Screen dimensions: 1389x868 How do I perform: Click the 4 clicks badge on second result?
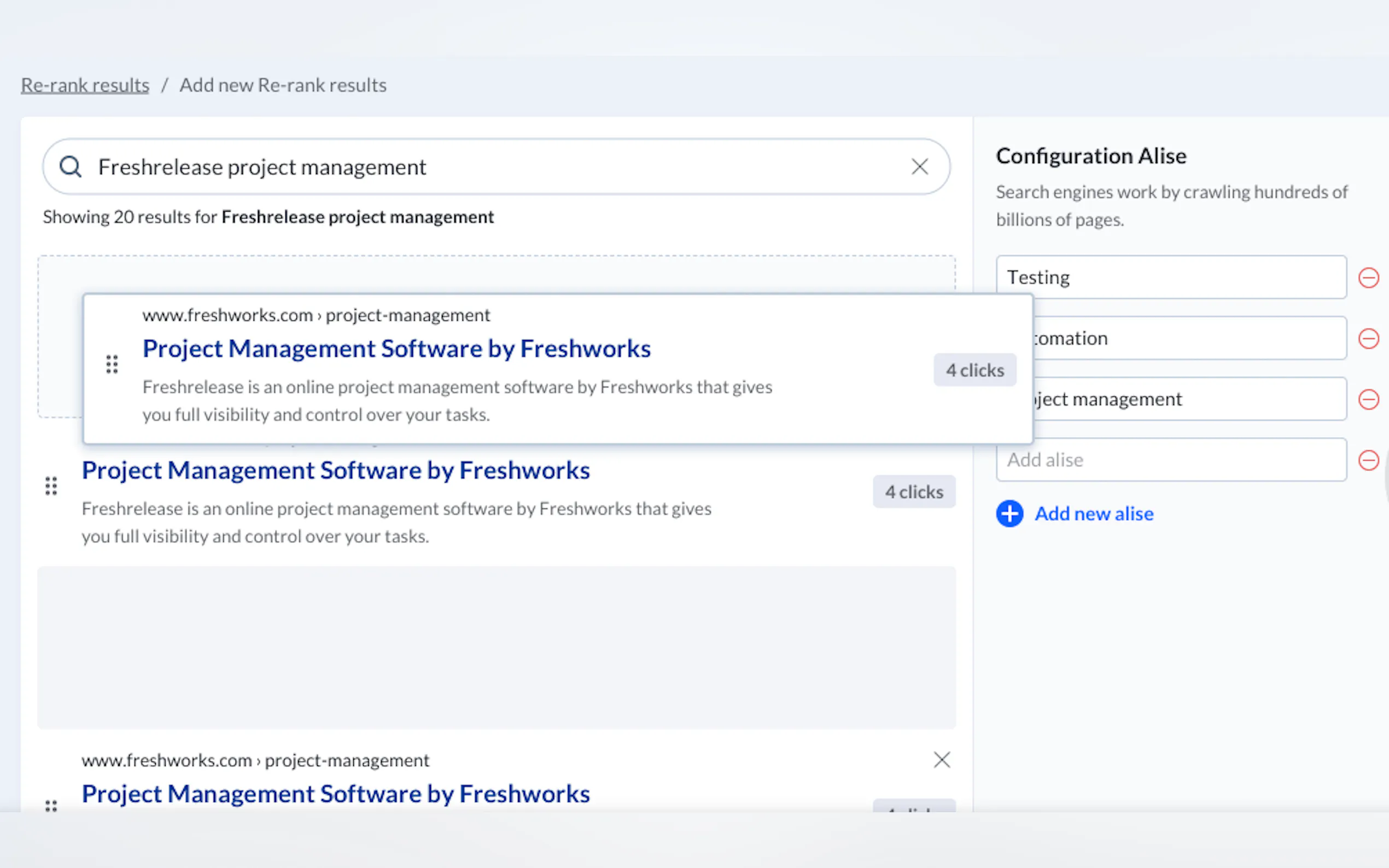click(914, 492)
